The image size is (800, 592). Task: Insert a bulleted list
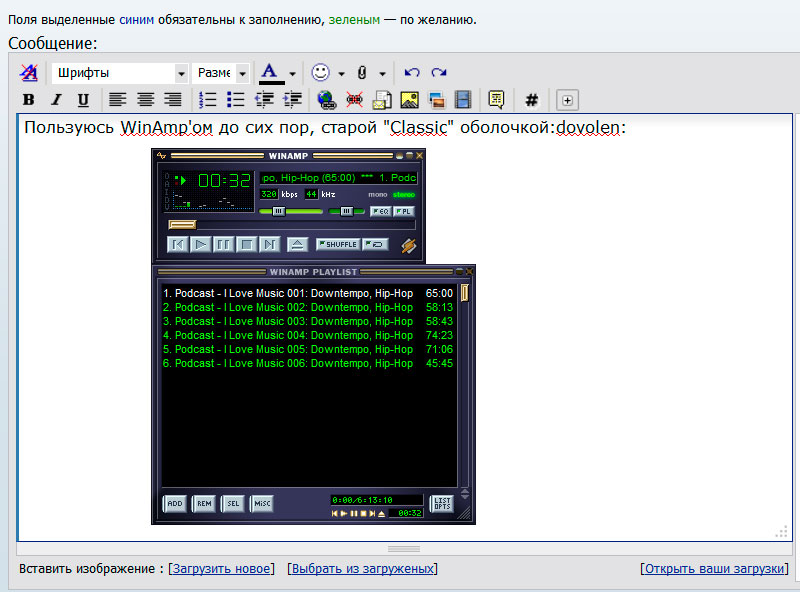[236, 100]
